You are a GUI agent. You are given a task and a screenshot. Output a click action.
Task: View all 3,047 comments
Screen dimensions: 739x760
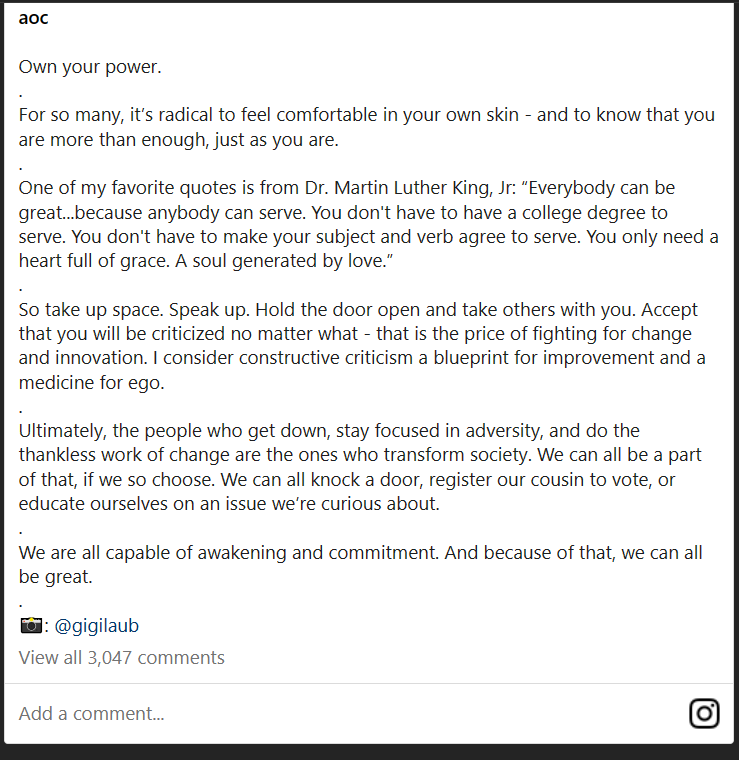121,657
